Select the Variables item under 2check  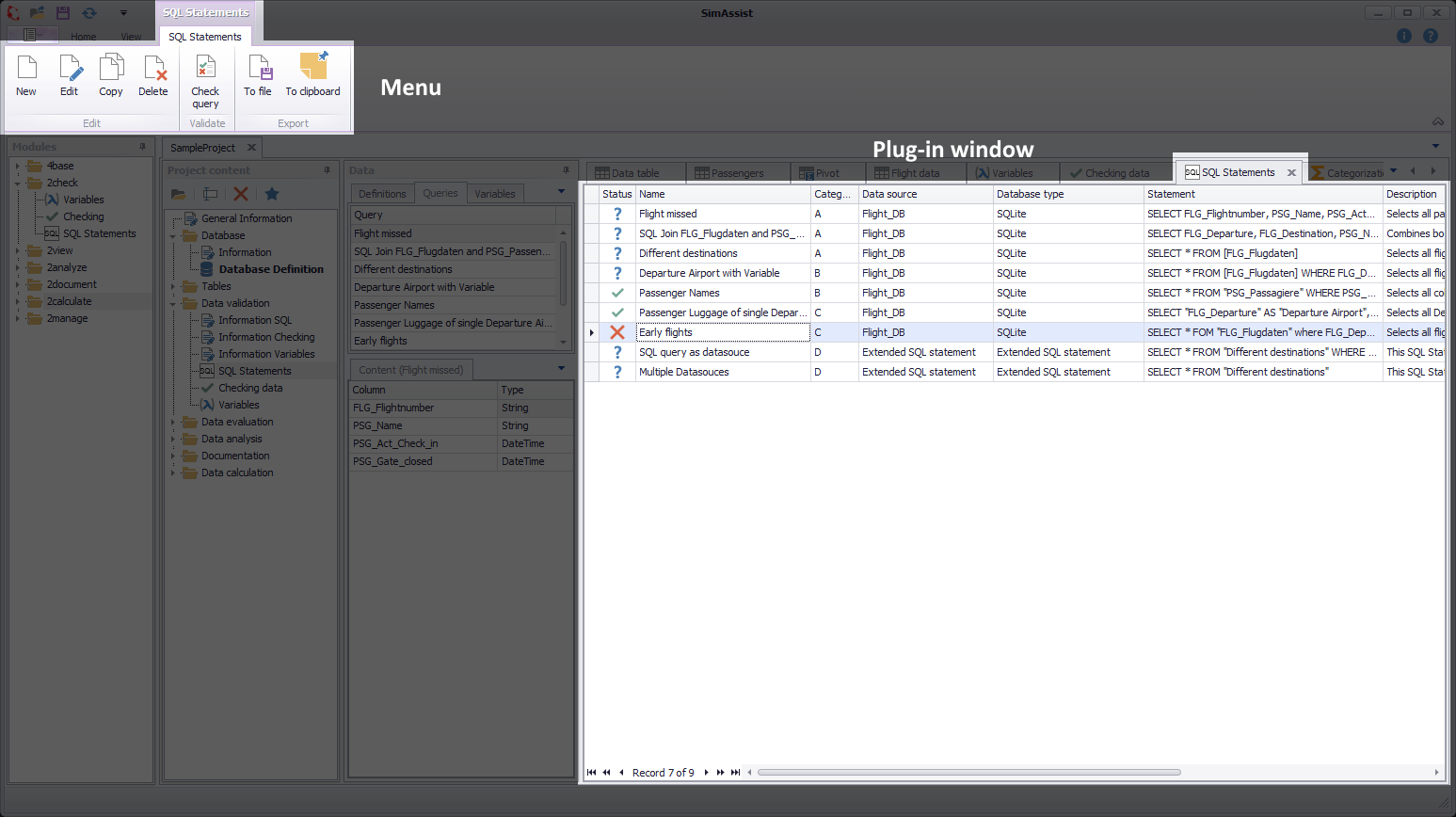click(x=83, y=200)
